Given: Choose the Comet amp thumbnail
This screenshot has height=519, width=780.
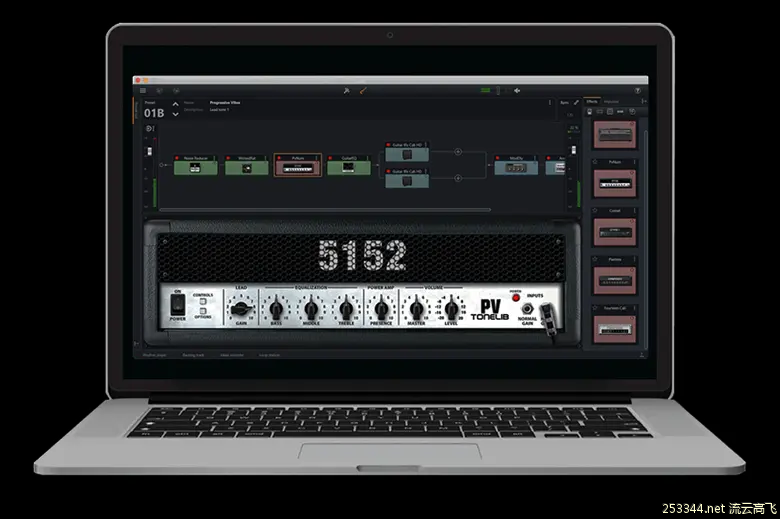Looking at the screenshot, I should [x=615, y=232].
